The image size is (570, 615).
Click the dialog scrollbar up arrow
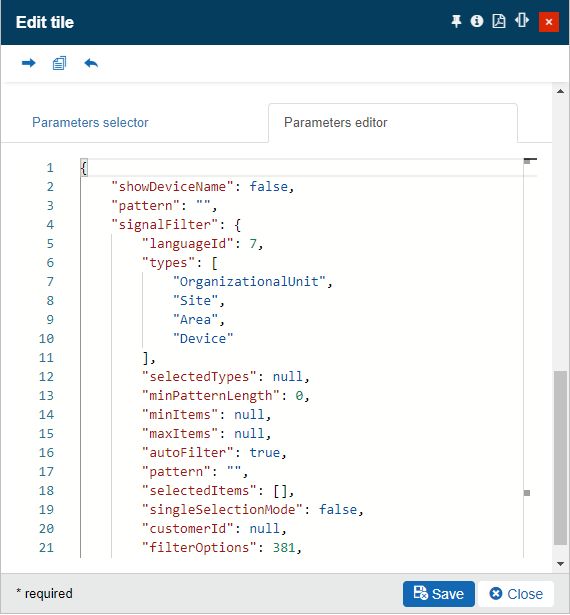tap(561, 91)
